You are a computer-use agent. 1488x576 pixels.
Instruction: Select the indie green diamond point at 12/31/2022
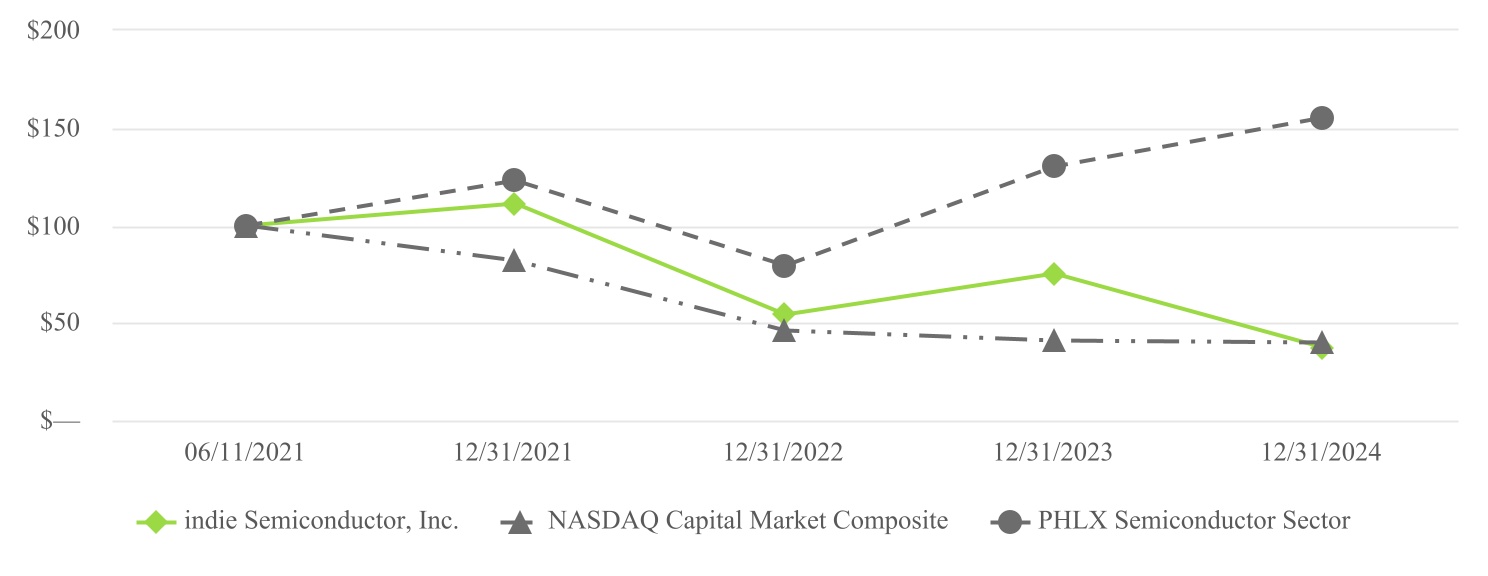(x=784, y=314)
